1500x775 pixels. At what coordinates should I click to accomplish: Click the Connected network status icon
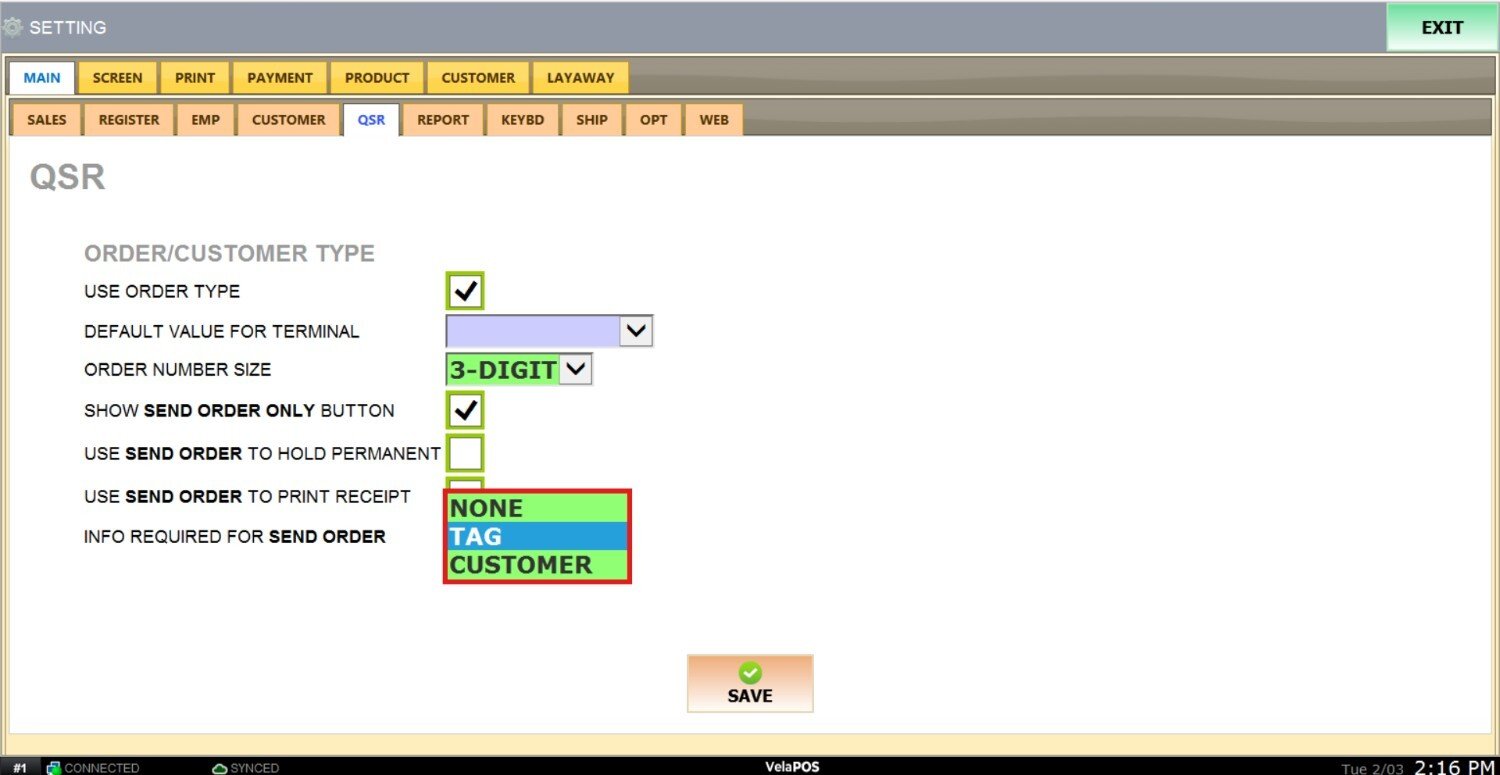pyautogui.click(x=54, y=768)
